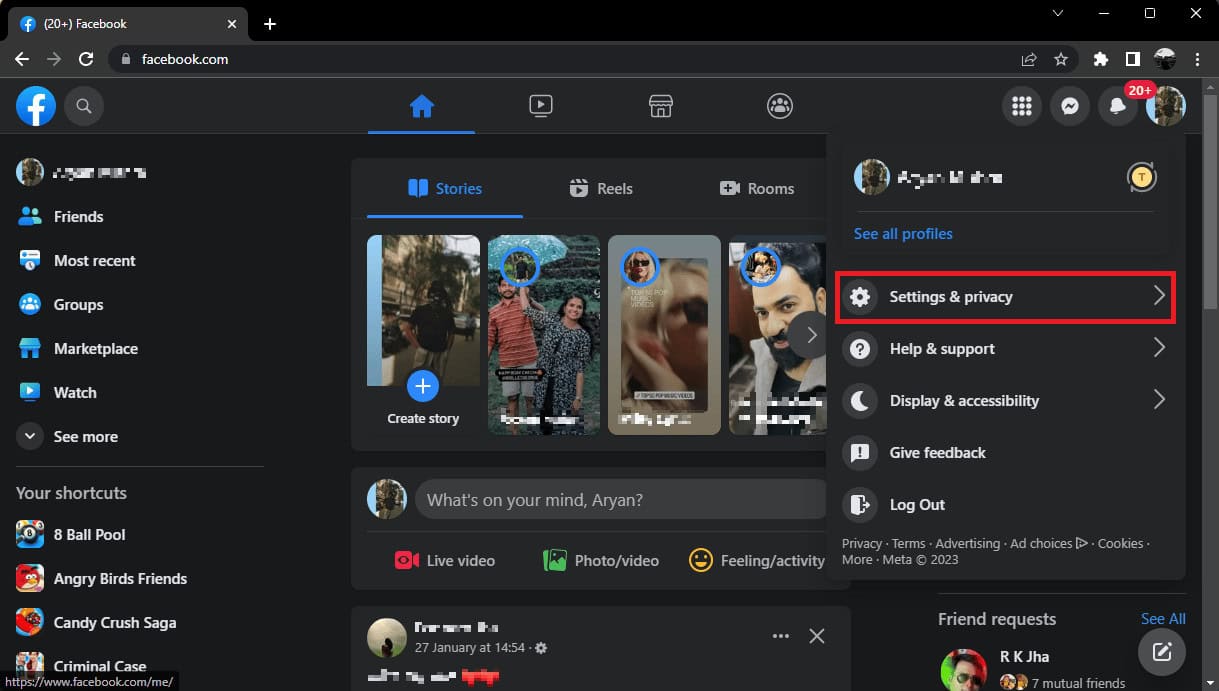Screen dimensions: 1219x691
Task: Open the Chrome tab search dropdown arrow
Action: [x=1058, y=14]
